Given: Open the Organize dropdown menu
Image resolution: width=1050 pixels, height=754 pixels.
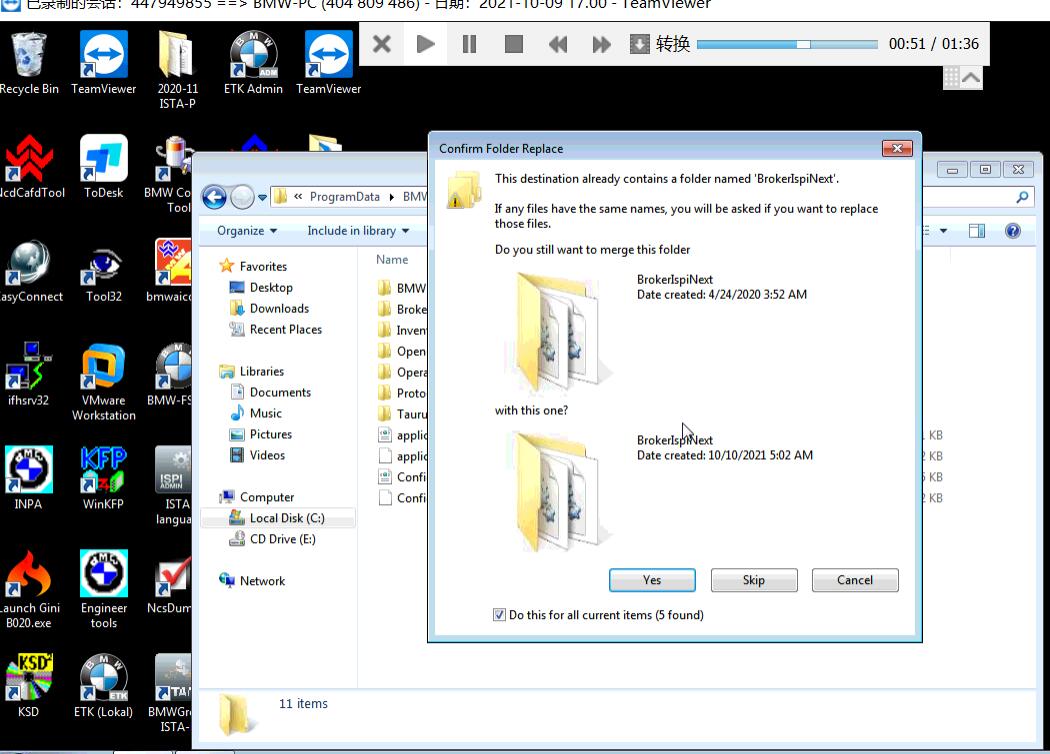Looking at the screenshot, I should coord(246,231).
